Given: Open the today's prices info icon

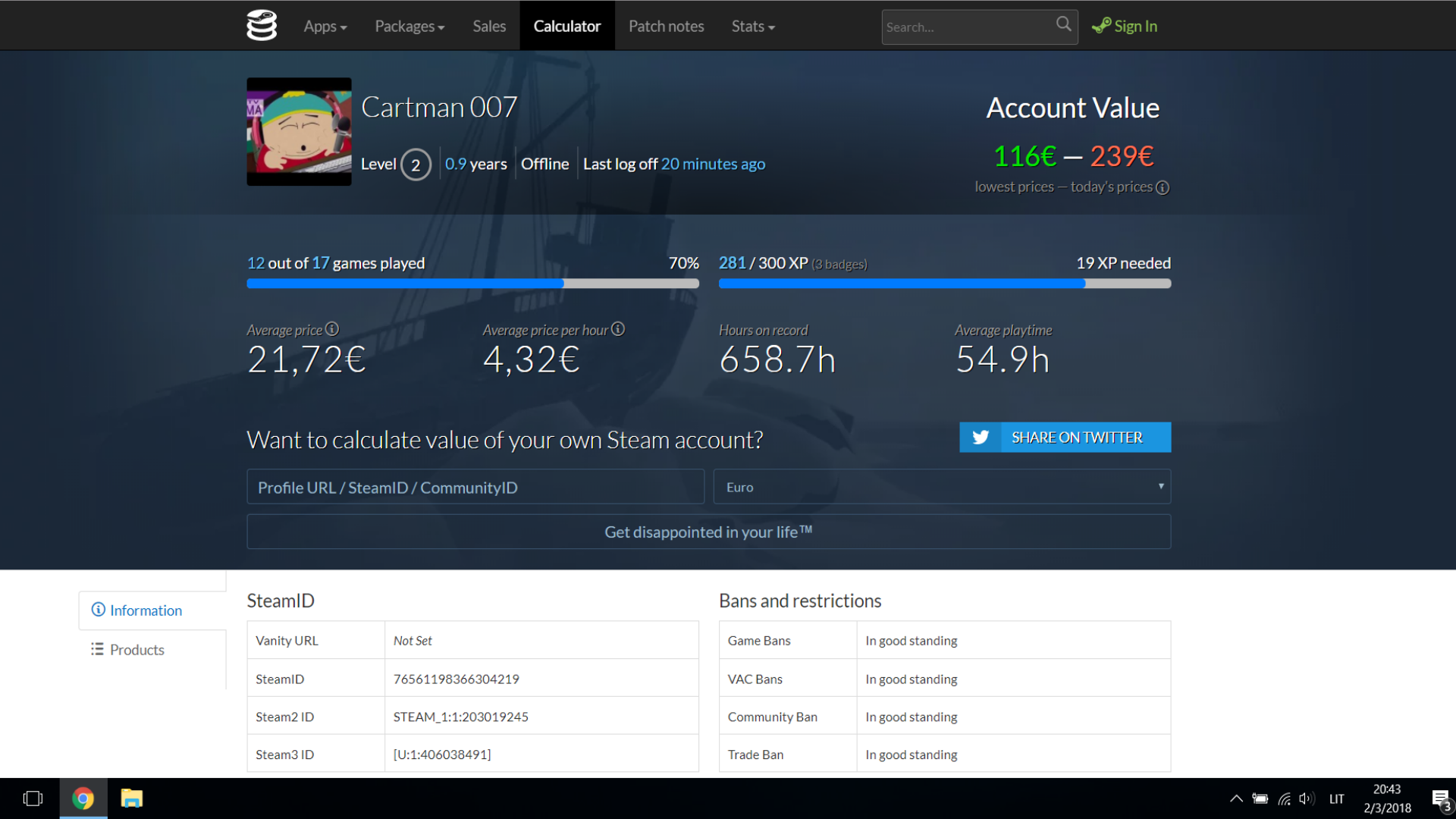Looking at the screenshot, I should [x=1162, y=187].
